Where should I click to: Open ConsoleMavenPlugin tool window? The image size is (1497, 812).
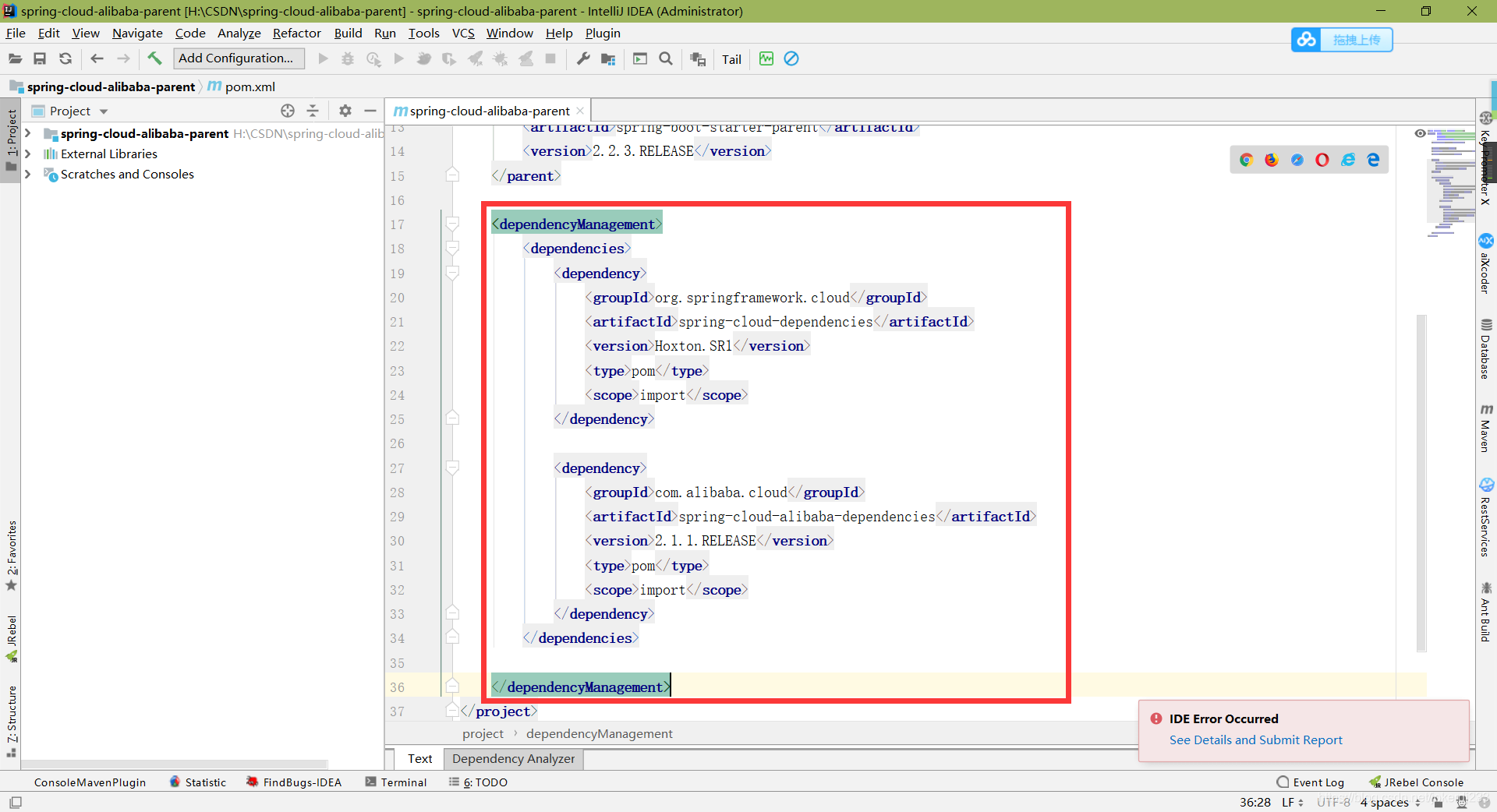pos(90,782)
